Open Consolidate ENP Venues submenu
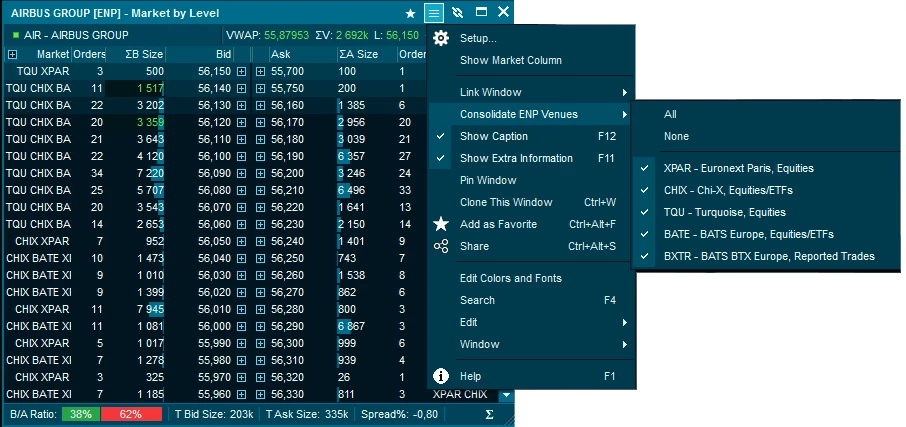 point(530,114)
